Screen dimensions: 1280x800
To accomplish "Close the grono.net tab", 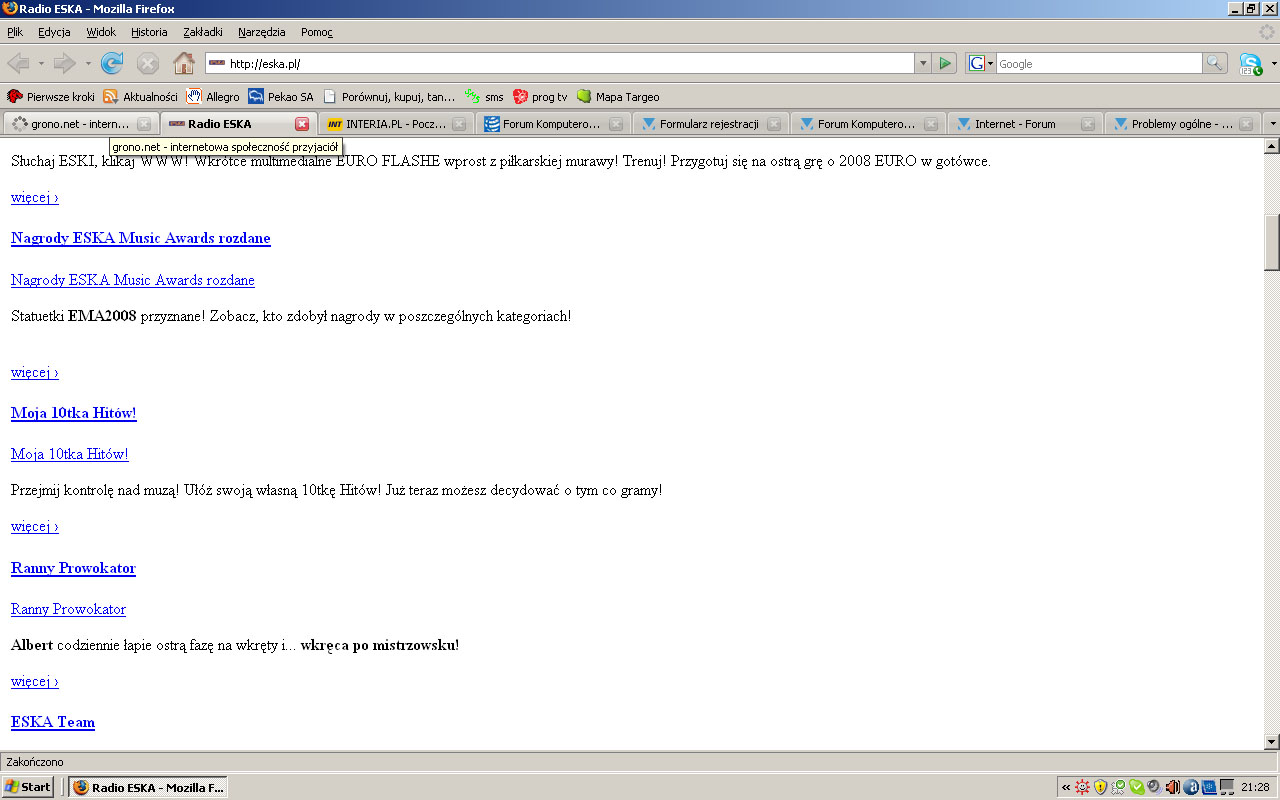I will point(144,124).
